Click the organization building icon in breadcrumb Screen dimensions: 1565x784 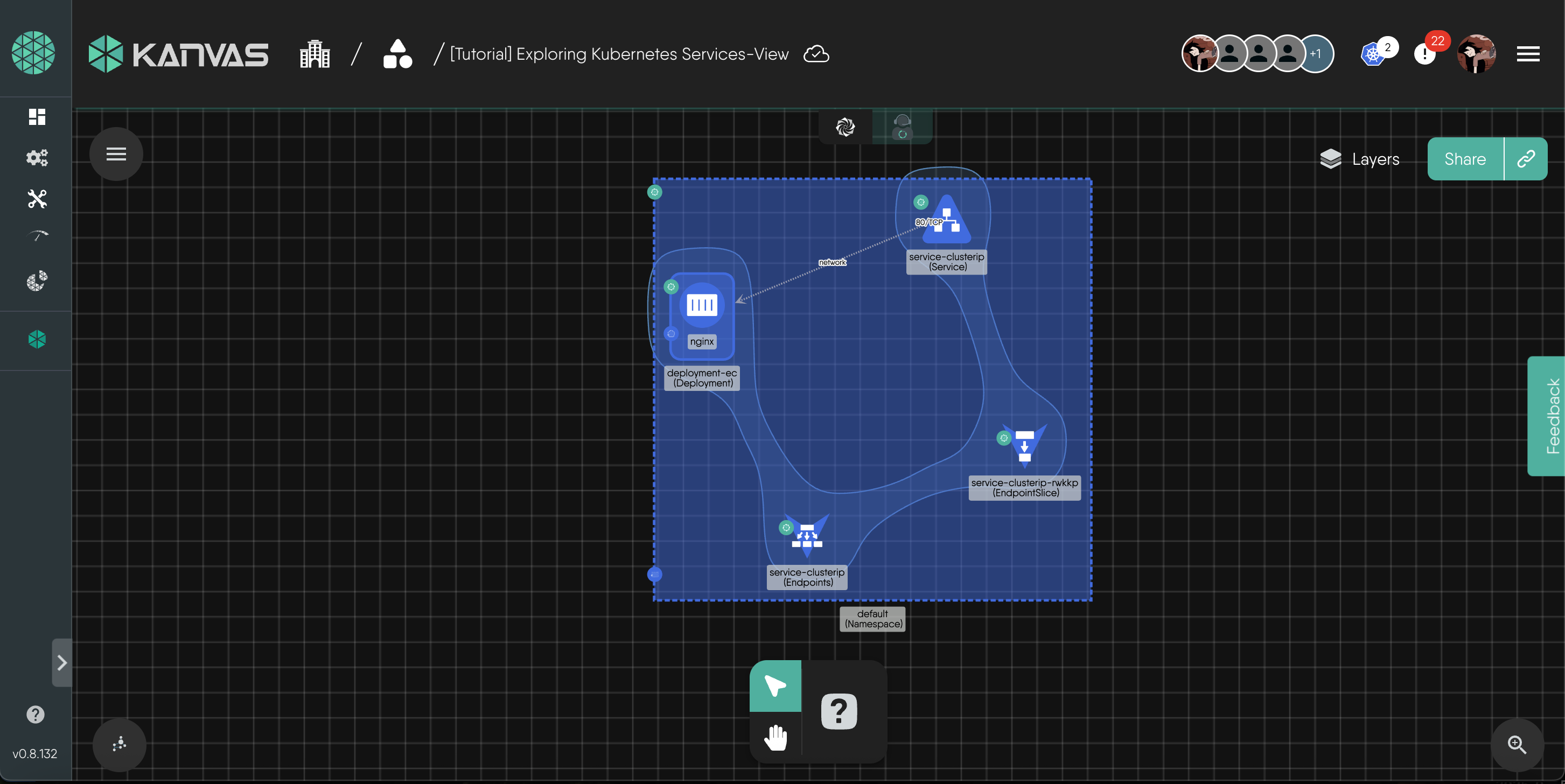(x=315, y=54)
